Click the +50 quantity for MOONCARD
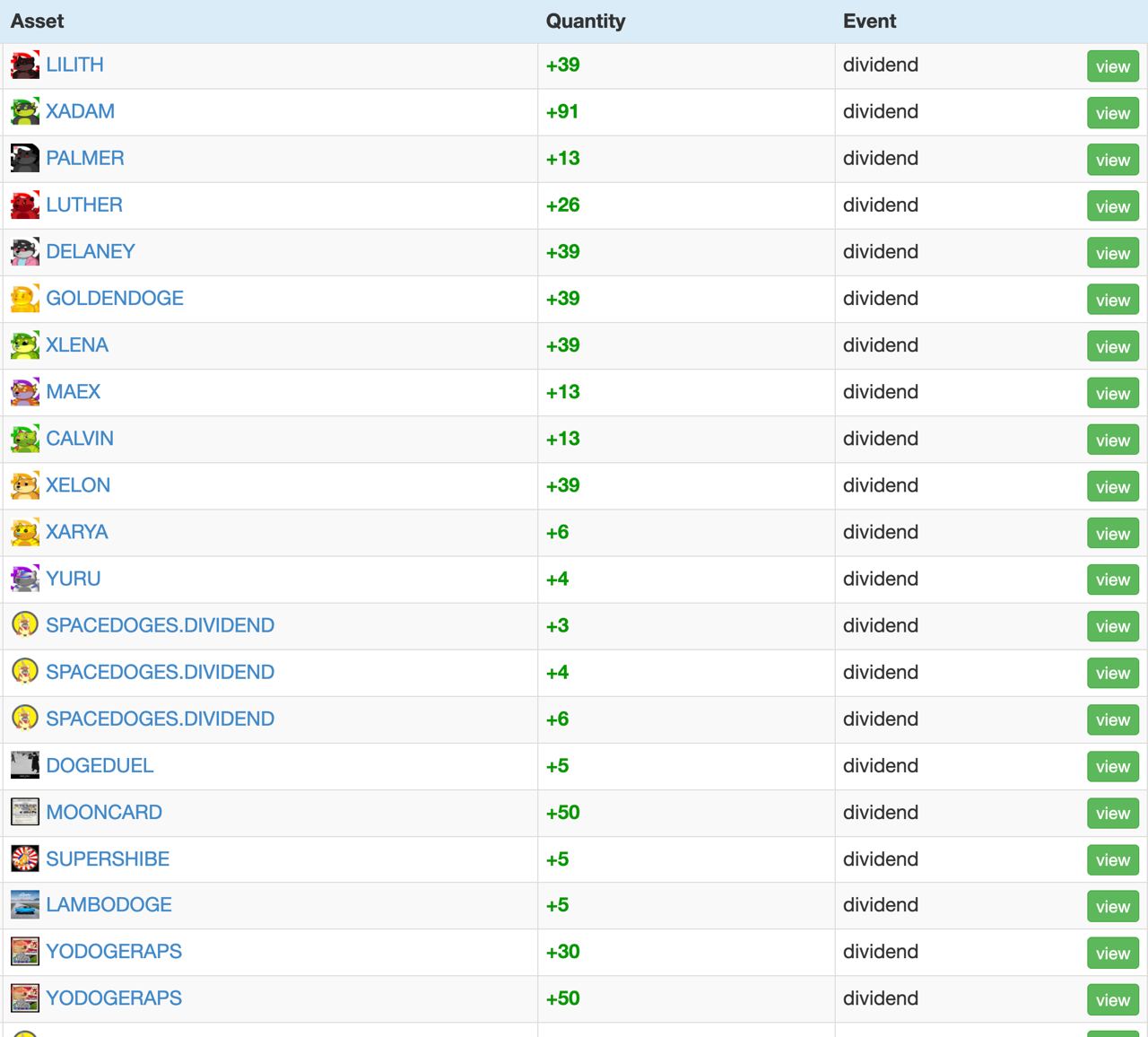Screen dimensions: 1148x1037 [x=562, y=812]
